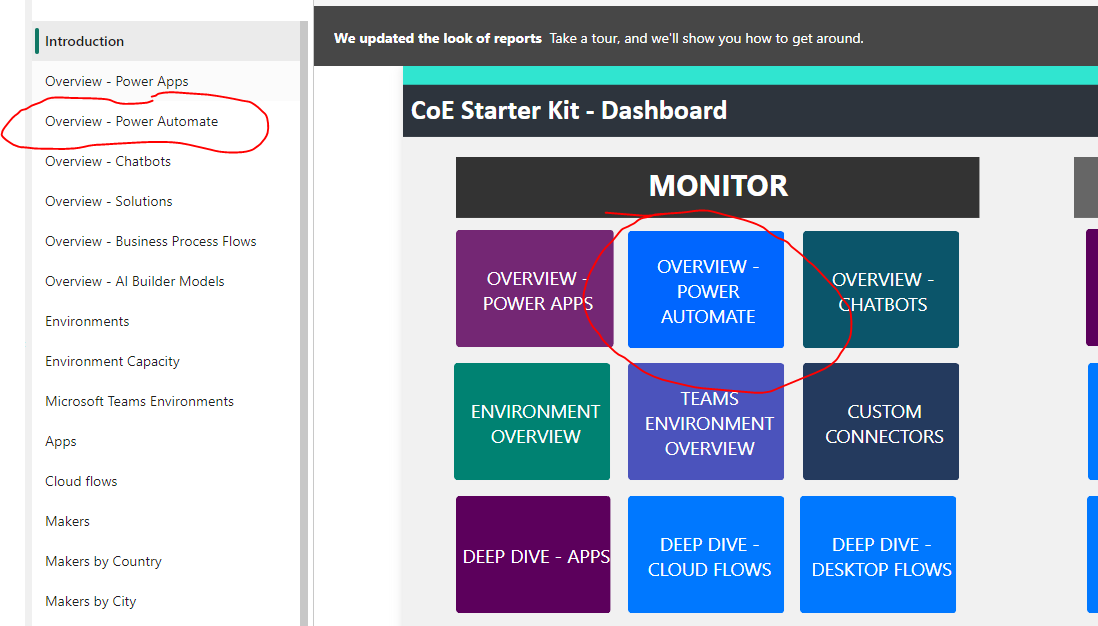The image size is (1098, 626).
Task: Switch to the Introduction page
Action: [x=86, y=41]
